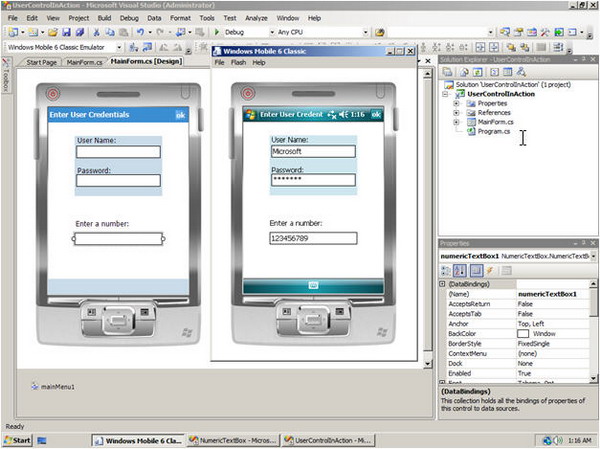Open the Windows Mobile 6 Classic Emulator dropdown
This screenshot has width=600, height=449.
click(x=119, y=47)
